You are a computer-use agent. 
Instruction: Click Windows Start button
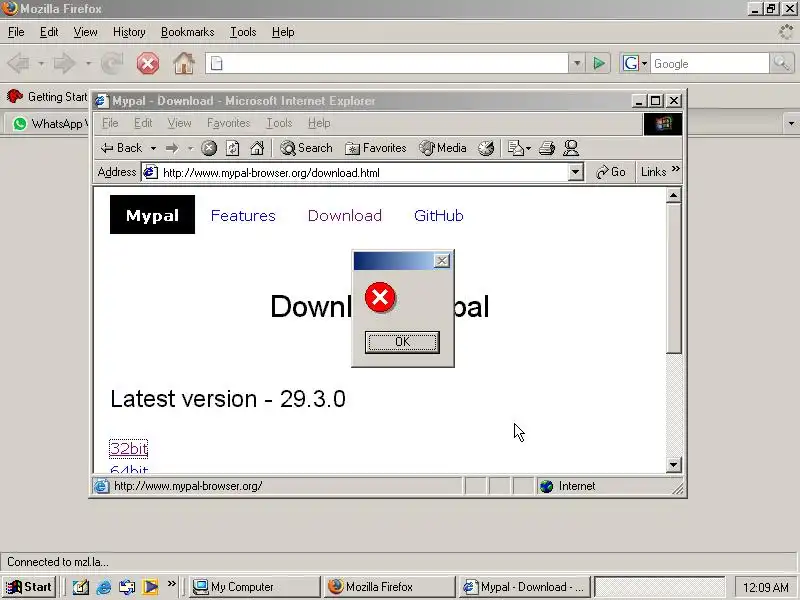29,587
